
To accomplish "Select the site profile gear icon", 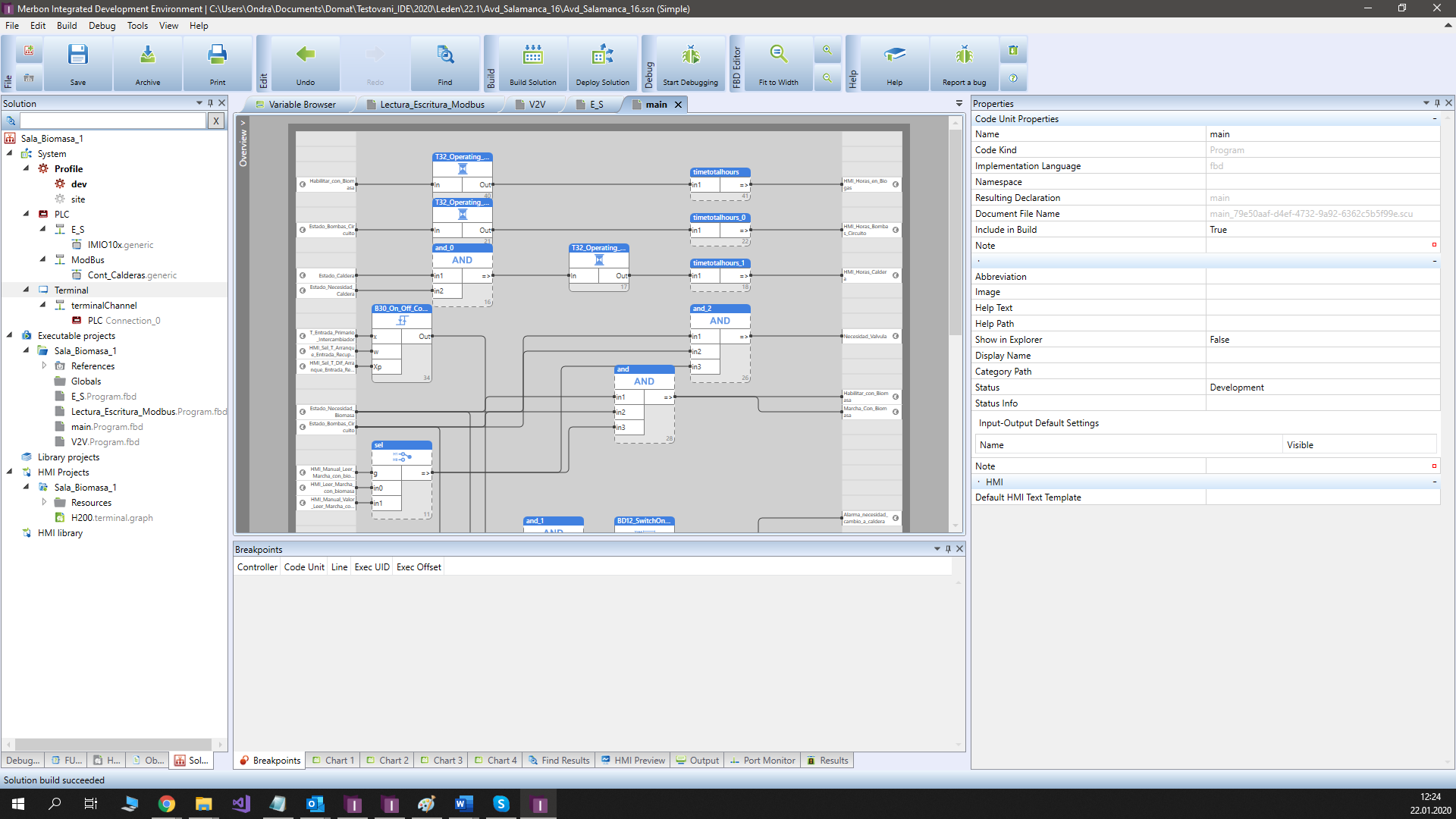I will [60, 199].
